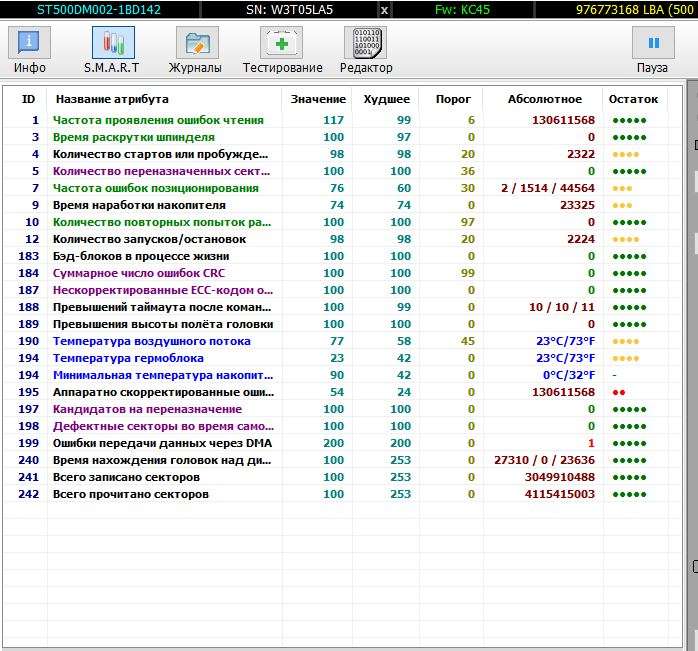Sort by Абсолютное column header

pos(545,99)
